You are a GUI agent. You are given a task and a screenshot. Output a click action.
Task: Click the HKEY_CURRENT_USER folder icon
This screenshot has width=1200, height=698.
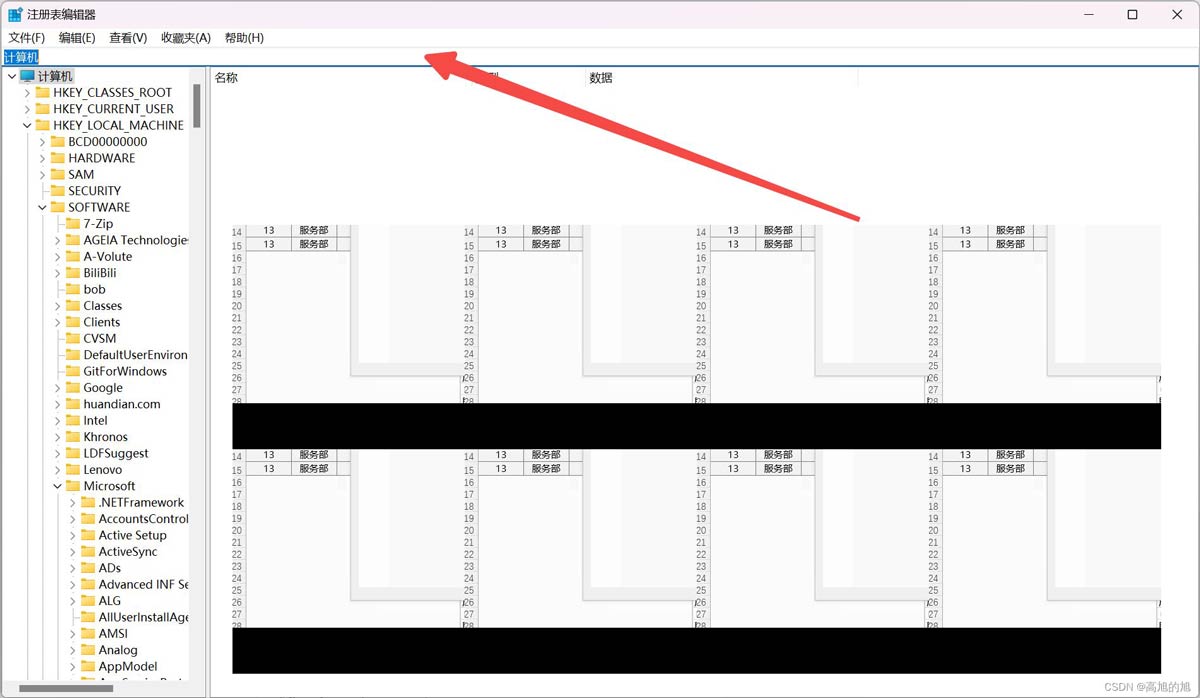tap(42, 109)
